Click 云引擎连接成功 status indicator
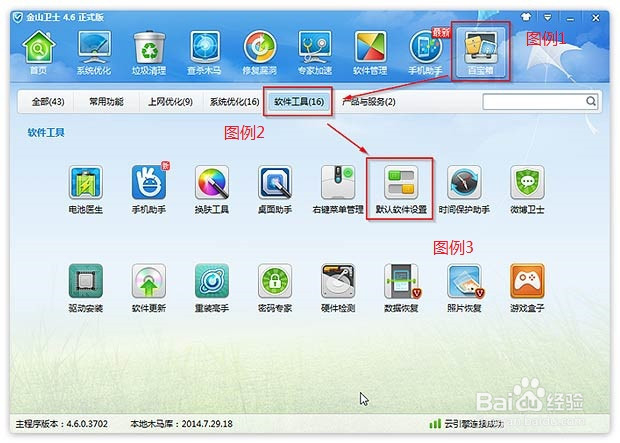This screenshot has width=620, height=443. pyautogui.click(x=467, y=424)
